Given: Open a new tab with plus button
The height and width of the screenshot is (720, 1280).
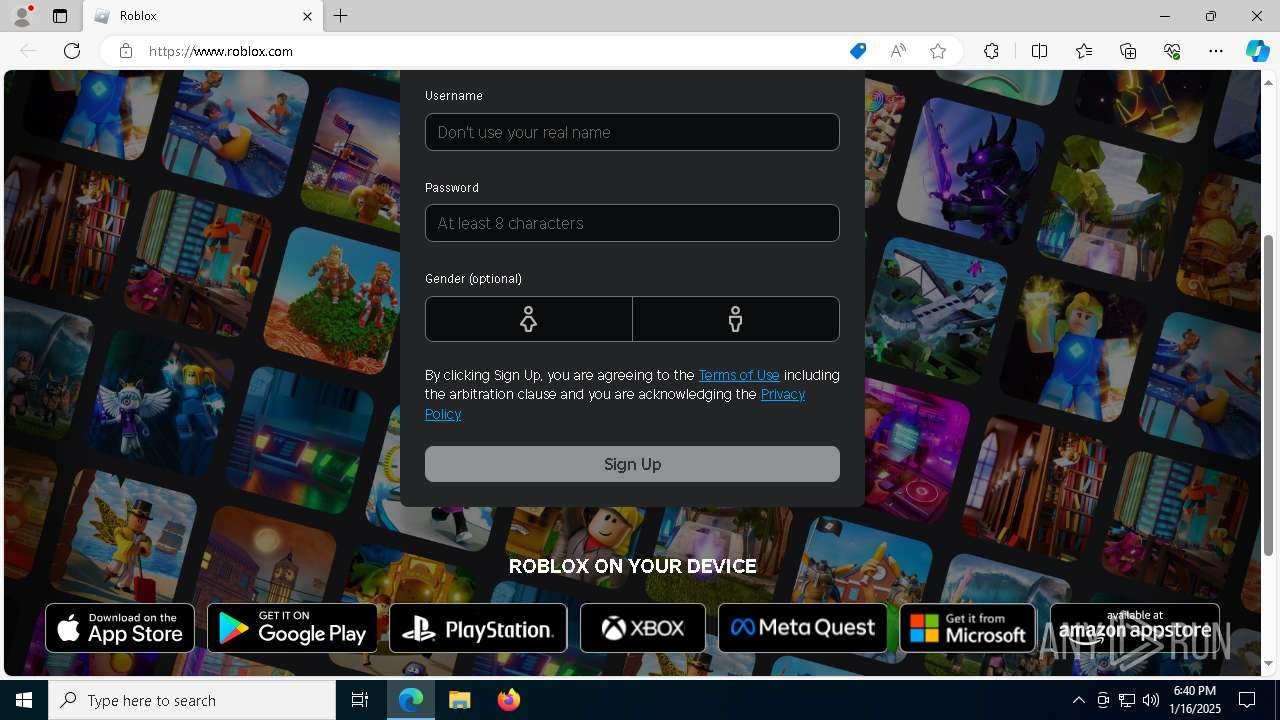Looking at the screenshot, I should click(x=341, y=16).
